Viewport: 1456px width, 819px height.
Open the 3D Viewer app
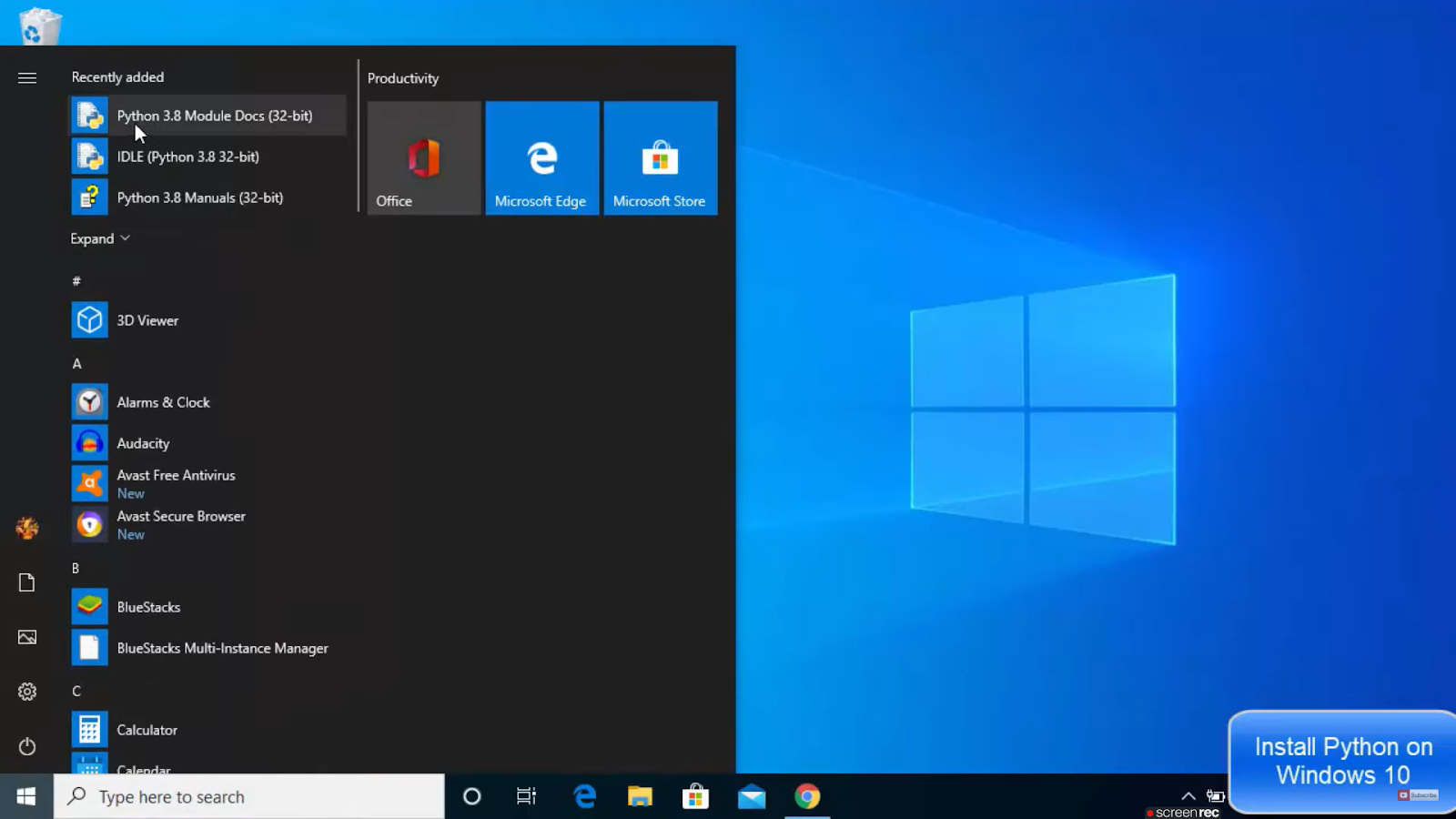pos(207,320)
